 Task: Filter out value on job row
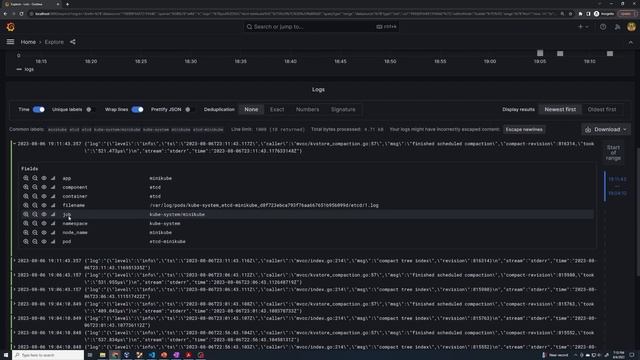tap(35, 214)
